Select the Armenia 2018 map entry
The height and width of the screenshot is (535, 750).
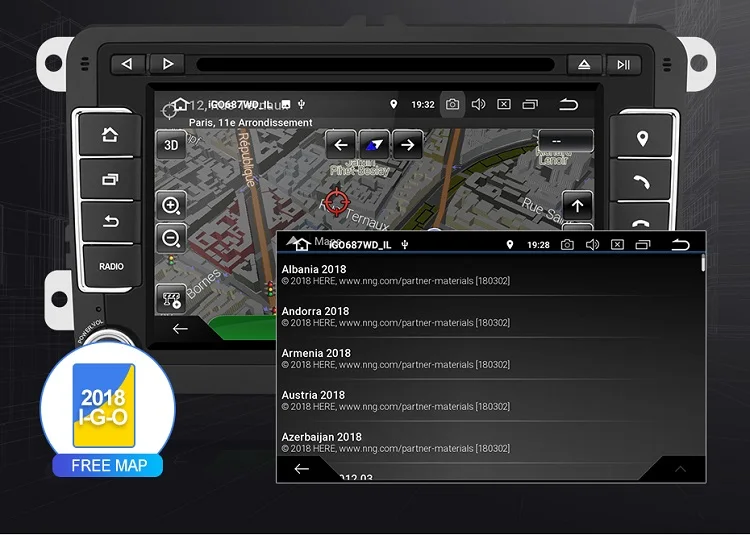[x=490, y=359]
